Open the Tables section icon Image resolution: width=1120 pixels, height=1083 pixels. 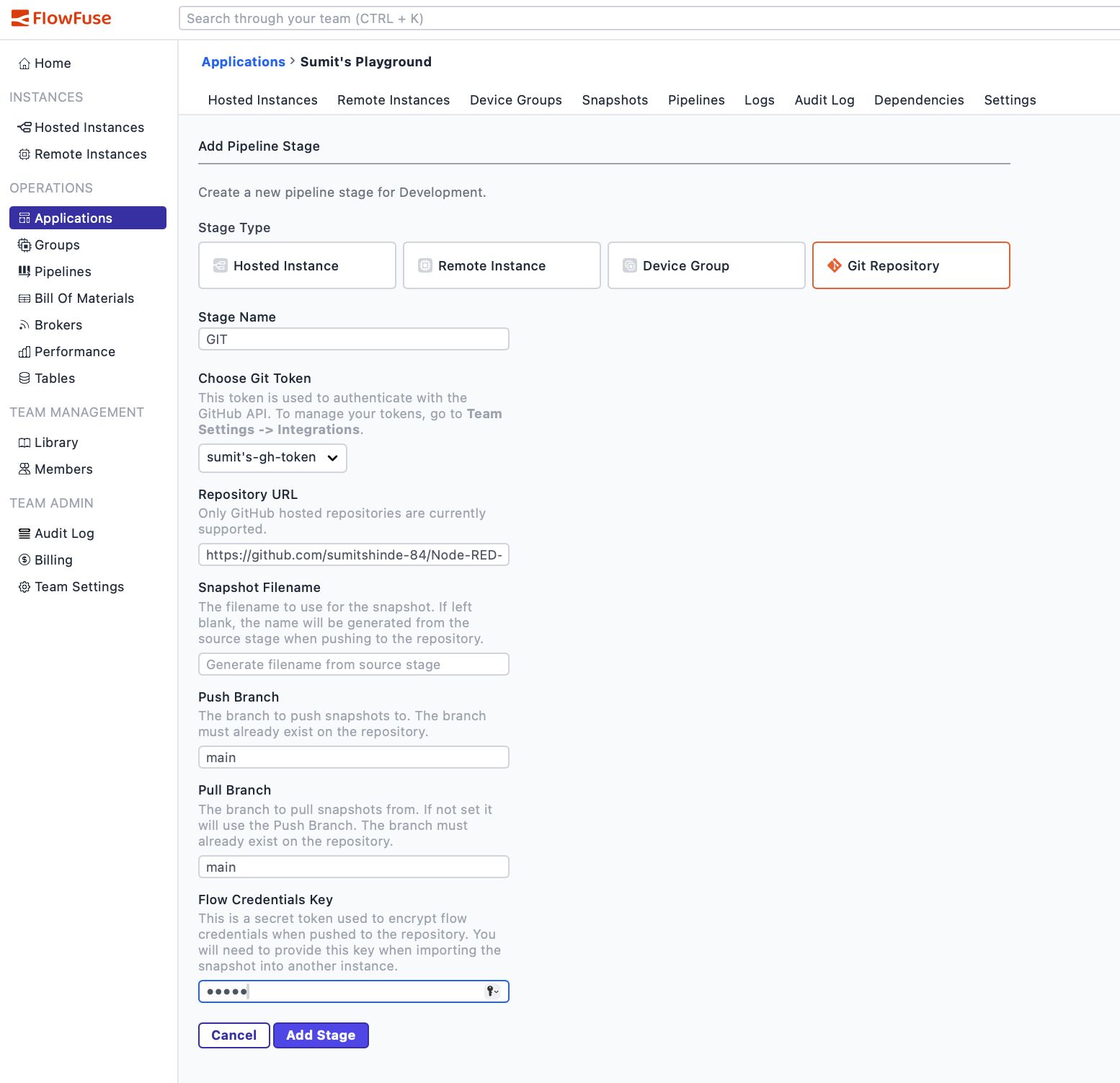[25, 378]
